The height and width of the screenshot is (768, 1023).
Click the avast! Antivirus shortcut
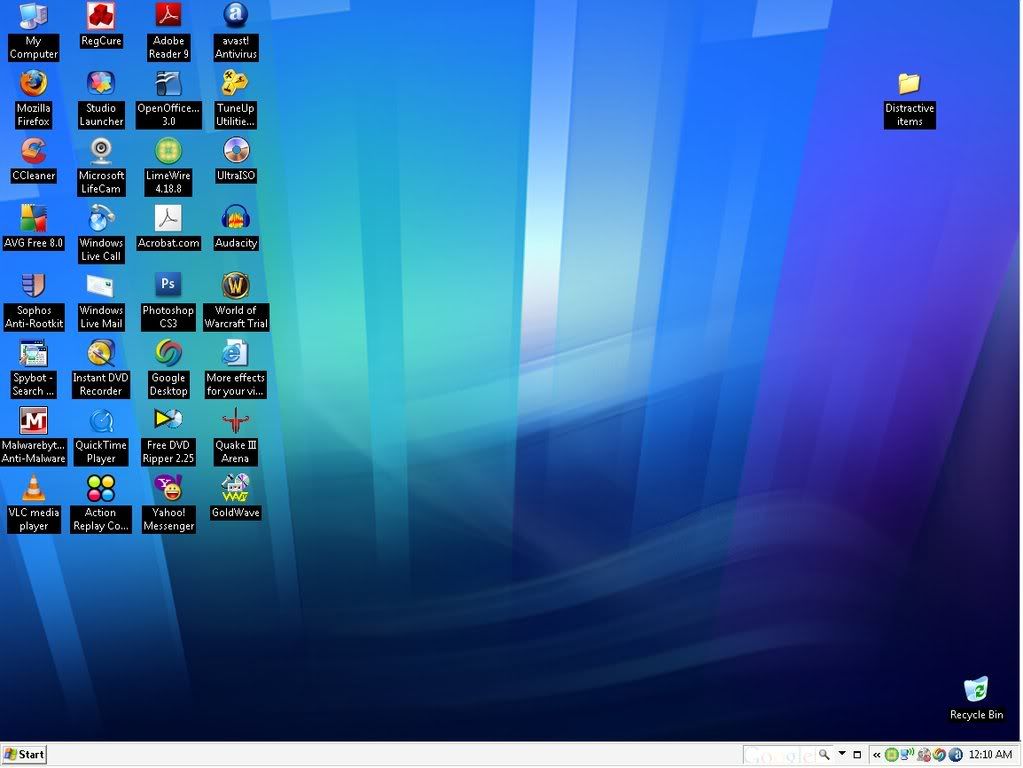236,31
